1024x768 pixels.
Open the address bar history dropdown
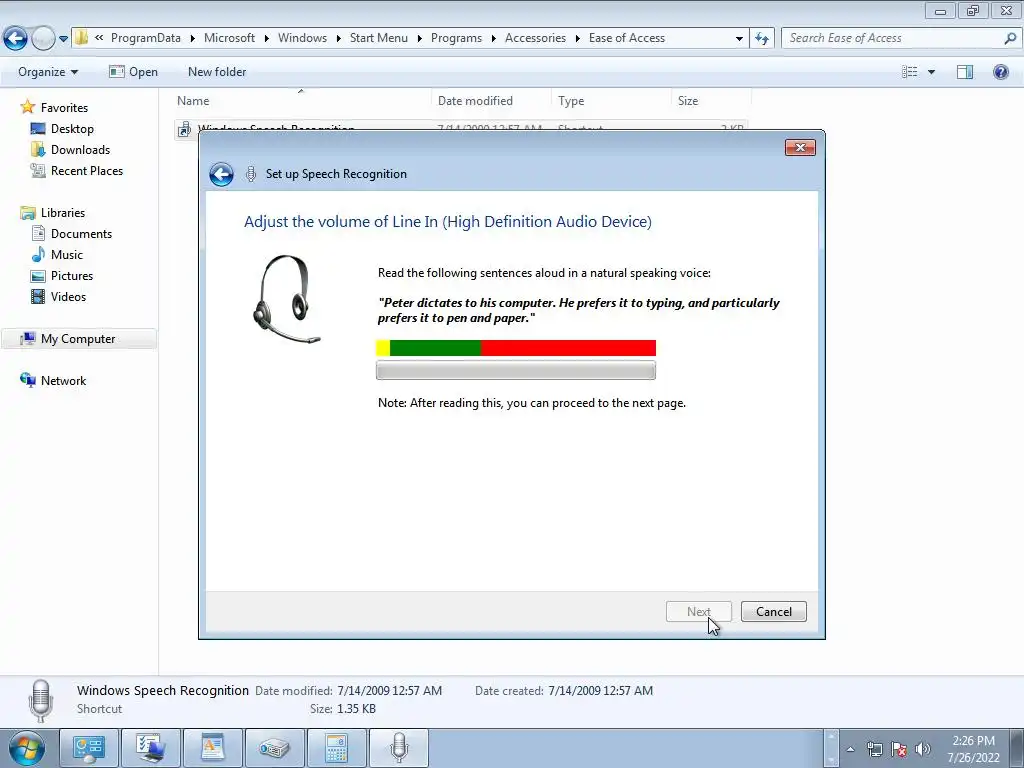click(739, 39)
